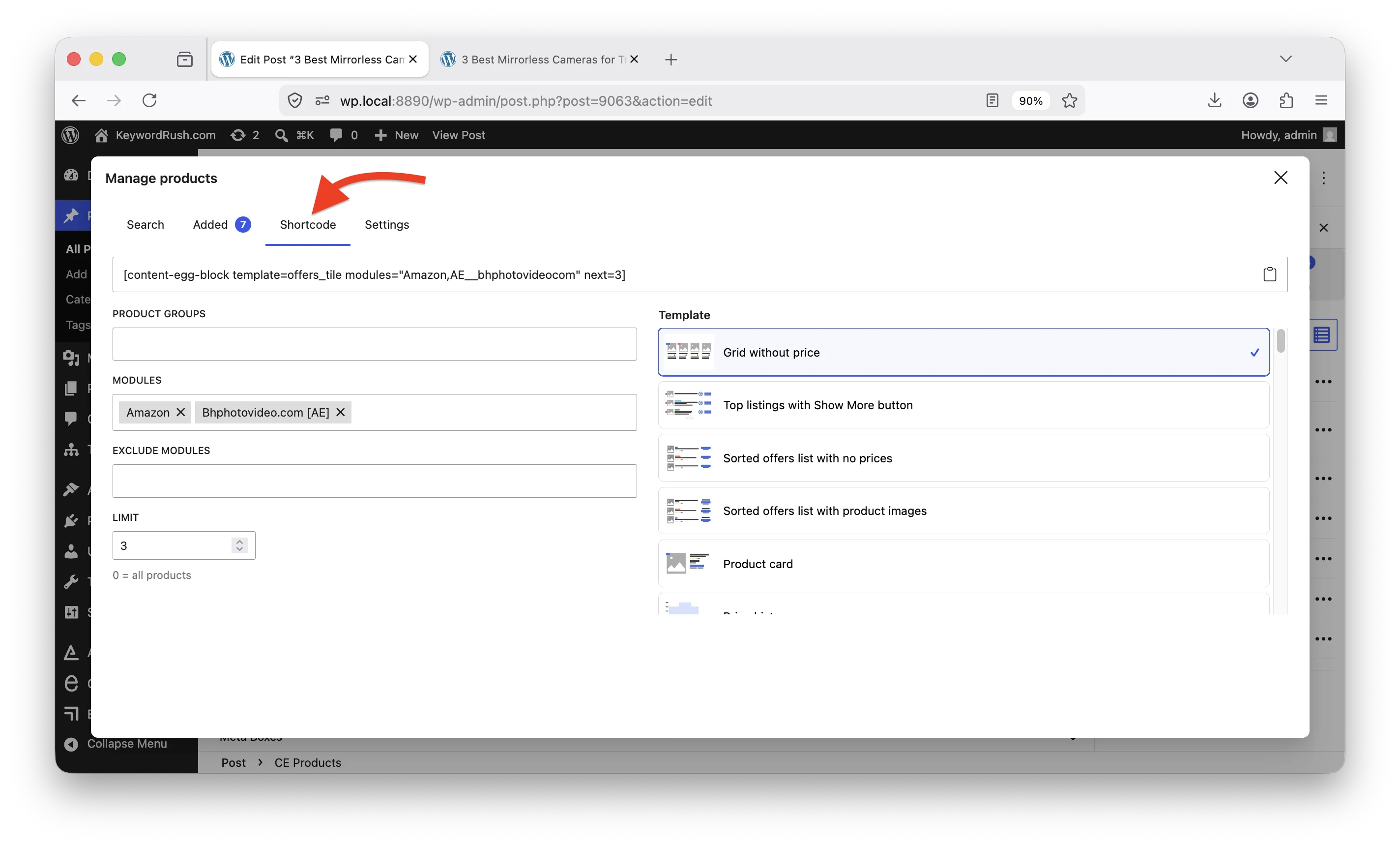The width and height of the screenshot is (1400, 846).
Task: Close the Edit Post browser tab
Action: click(413, 59)
